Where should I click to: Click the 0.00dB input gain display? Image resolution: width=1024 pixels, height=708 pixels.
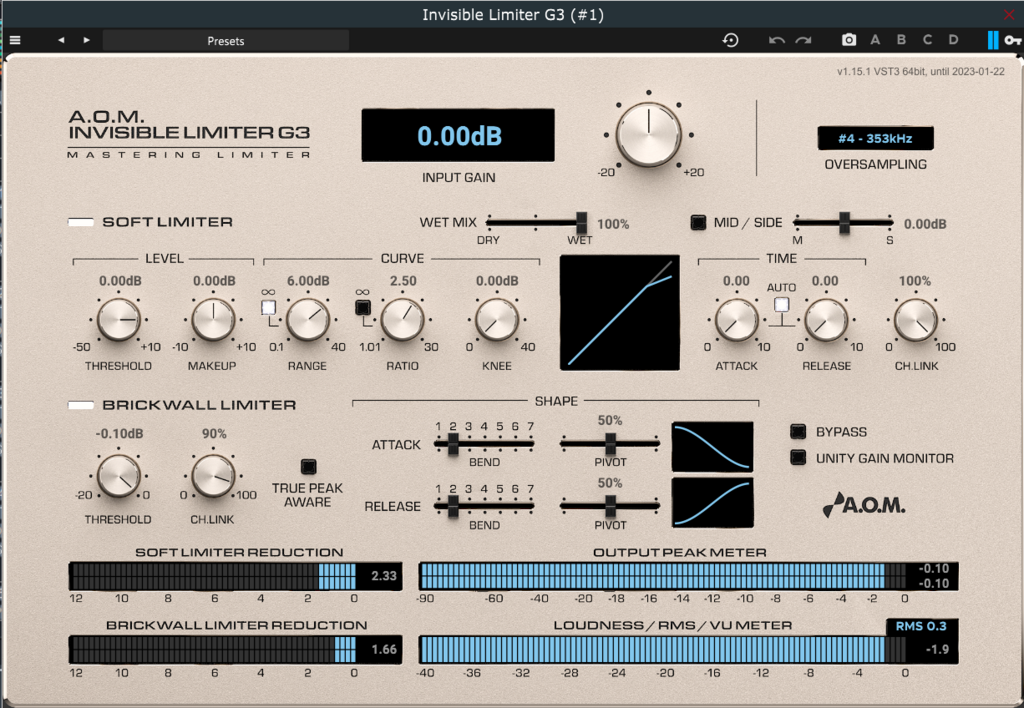tap(458, 135)
